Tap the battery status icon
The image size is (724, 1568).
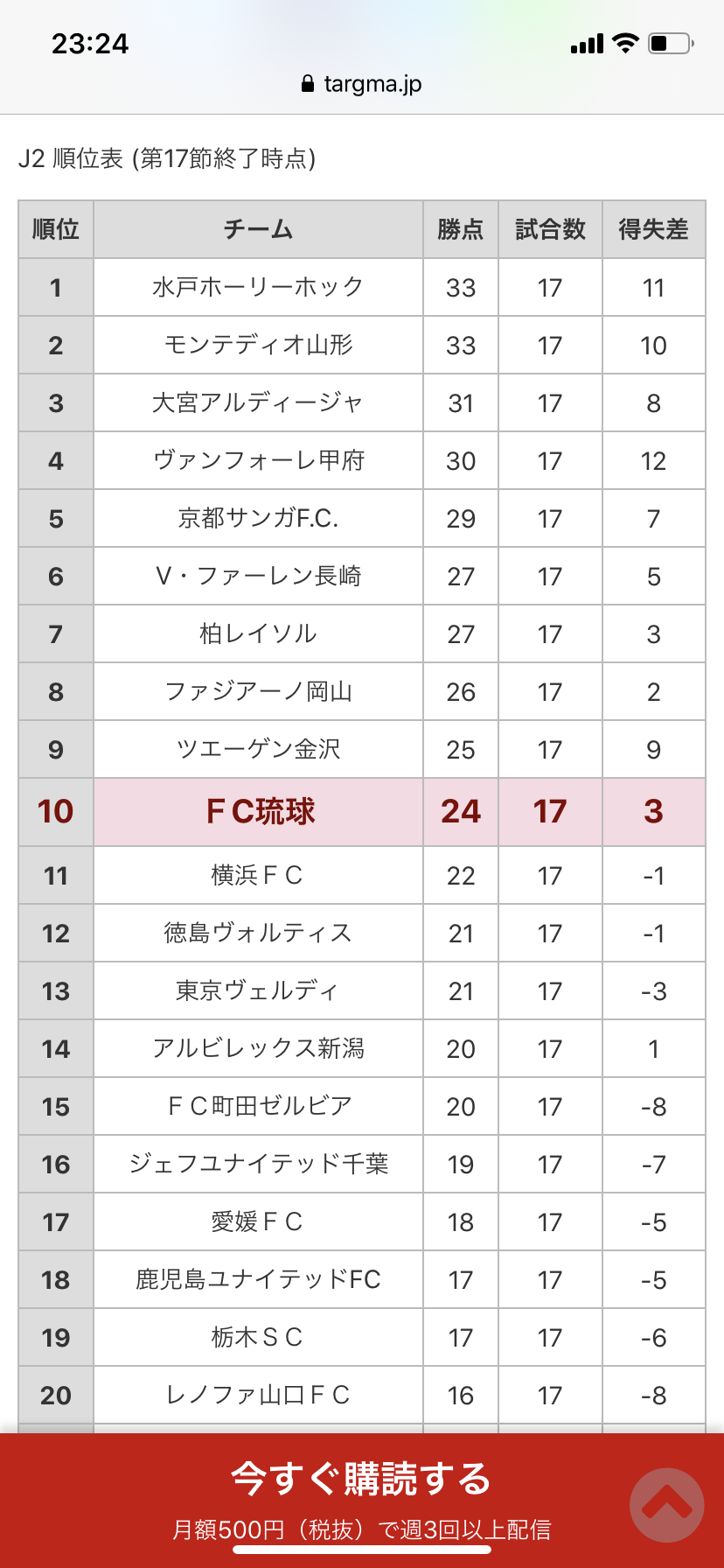(x=671, y=43)
